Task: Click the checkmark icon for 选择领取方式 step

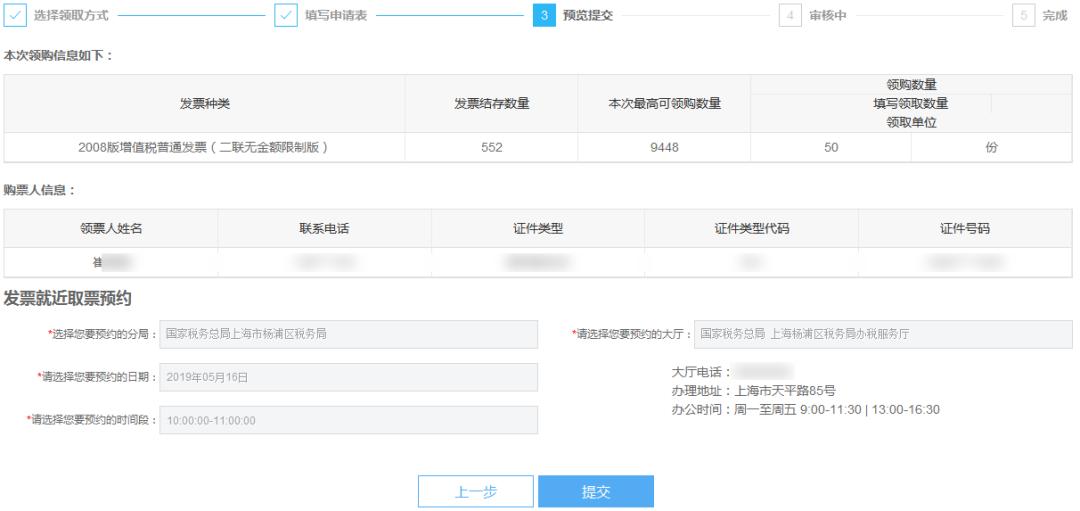Action: coord(14,17)
